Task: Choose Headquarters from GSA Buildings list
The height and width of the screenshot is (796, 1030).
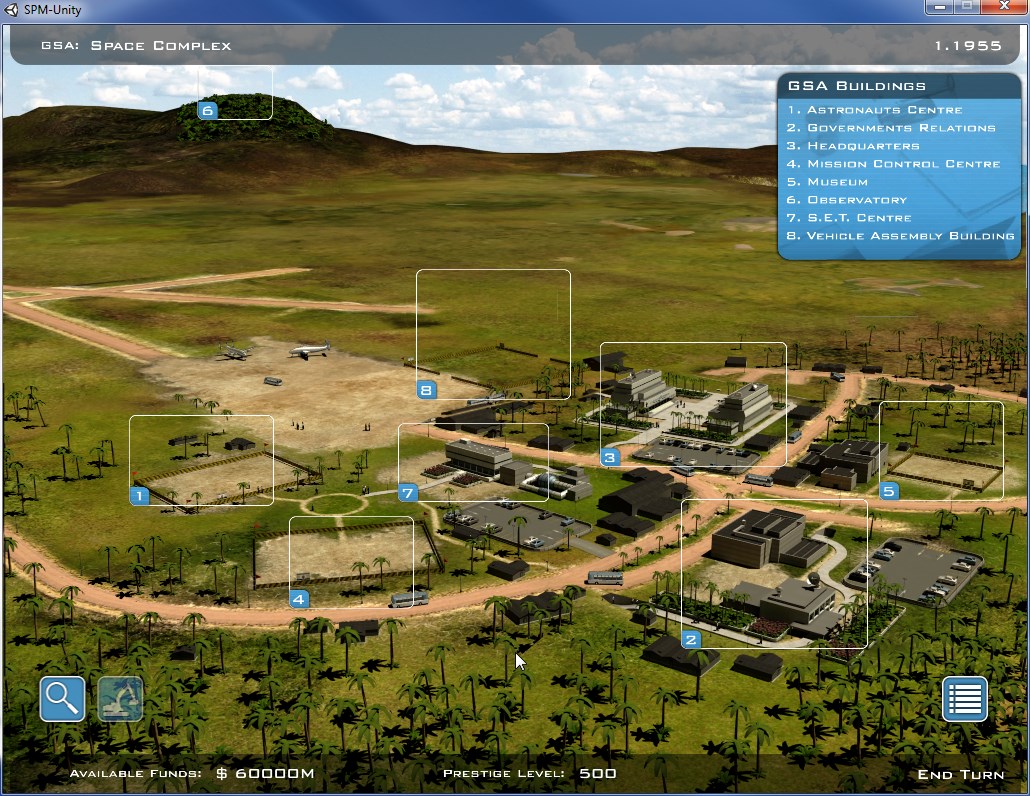Action: click(x=862, y=146)
